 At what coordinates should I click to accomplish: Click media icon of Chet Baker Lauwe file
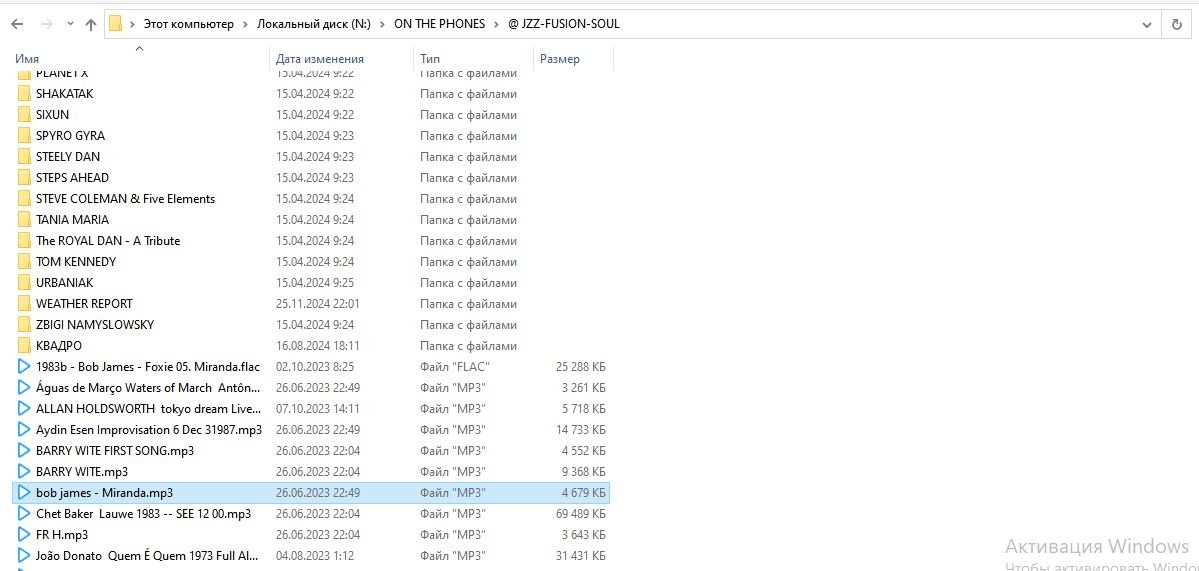[24, 514]
